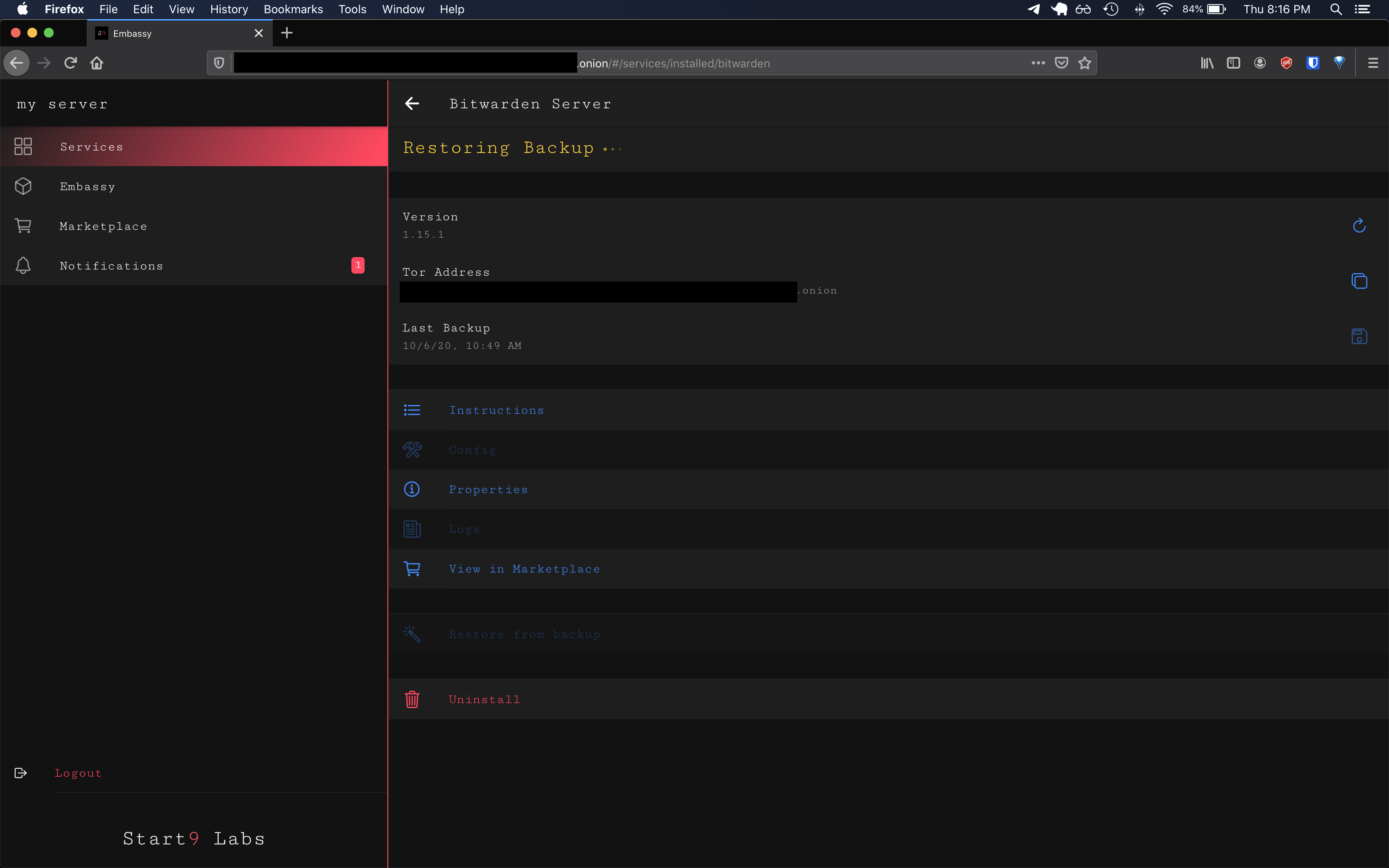Open the Bookmarks menu
The height and width of the screenshot is (868, 1389).
[293, 9]
